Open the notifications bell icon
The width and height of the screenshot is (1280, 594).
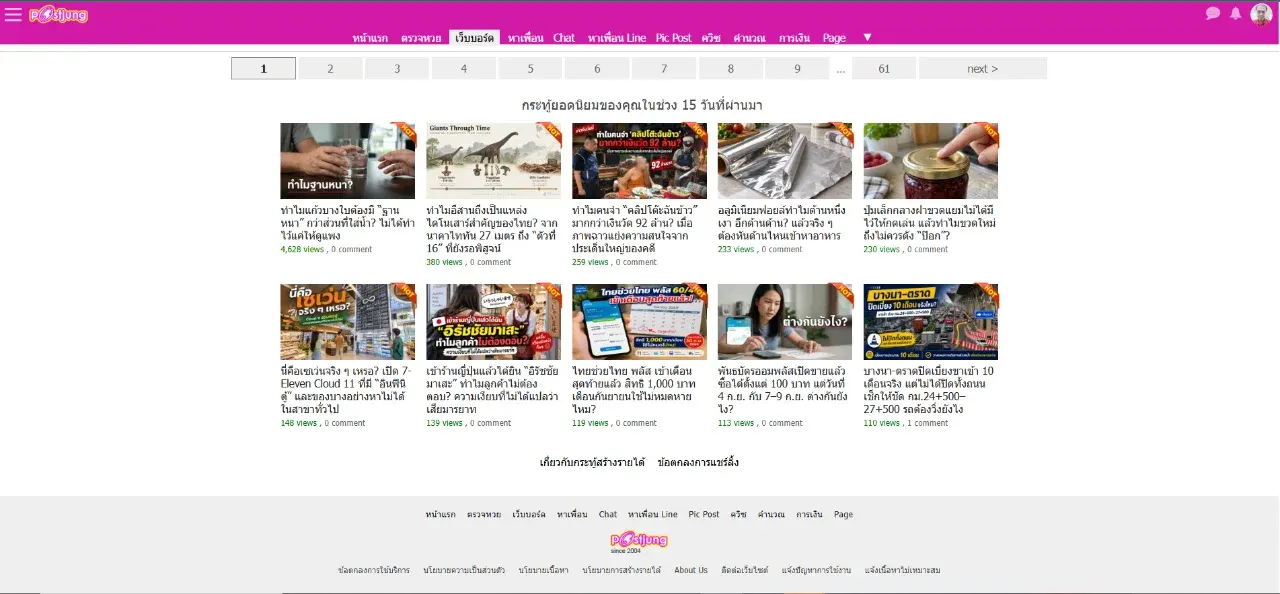tap(1236, 14)
